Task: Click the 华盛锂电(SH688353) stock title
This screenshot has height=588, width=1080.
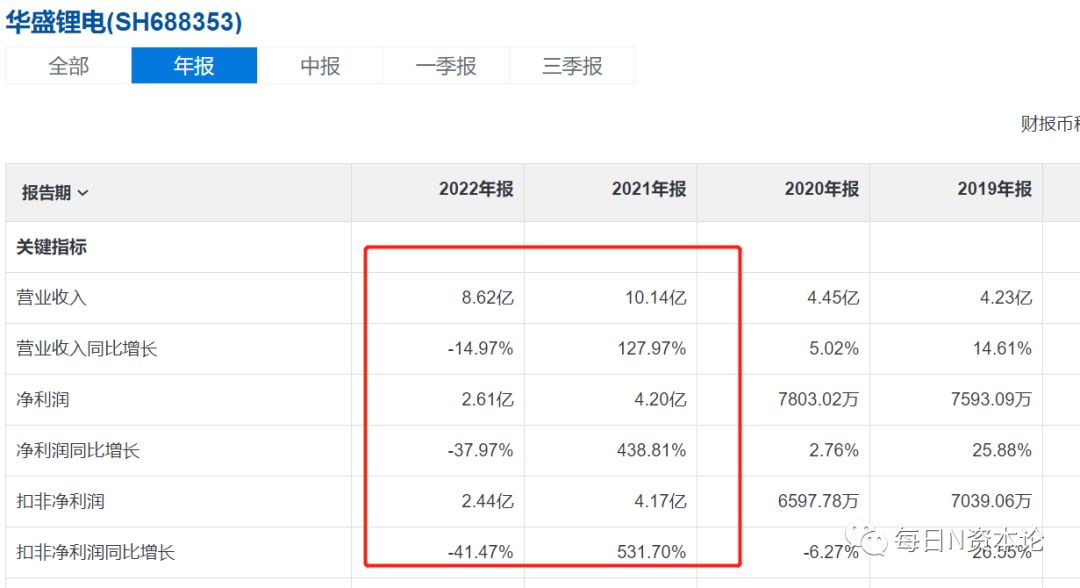Action: tap(124, 22)
